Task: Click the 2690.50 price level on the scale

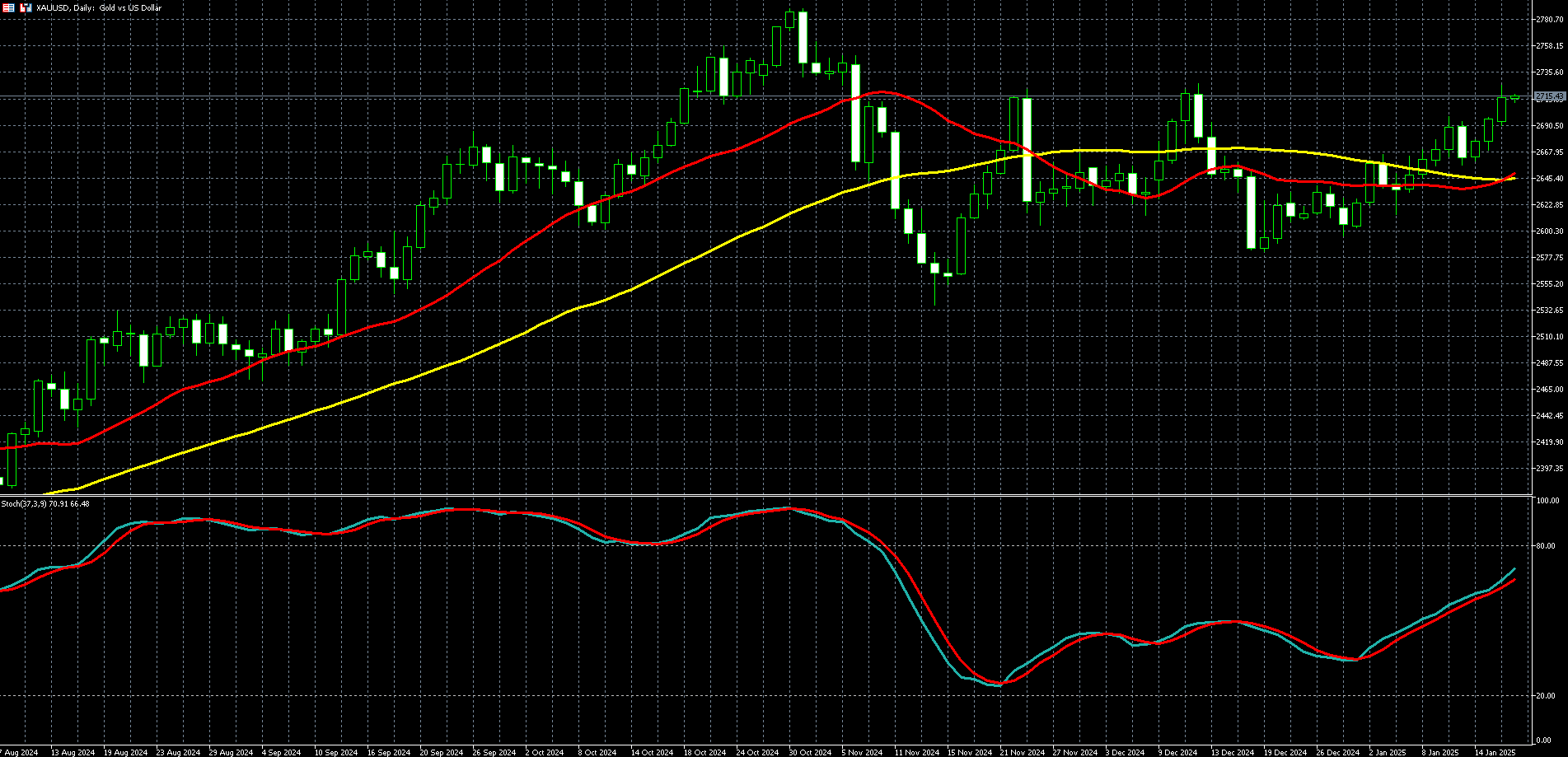Action: pyautogui.click(x=1550, y=125)
